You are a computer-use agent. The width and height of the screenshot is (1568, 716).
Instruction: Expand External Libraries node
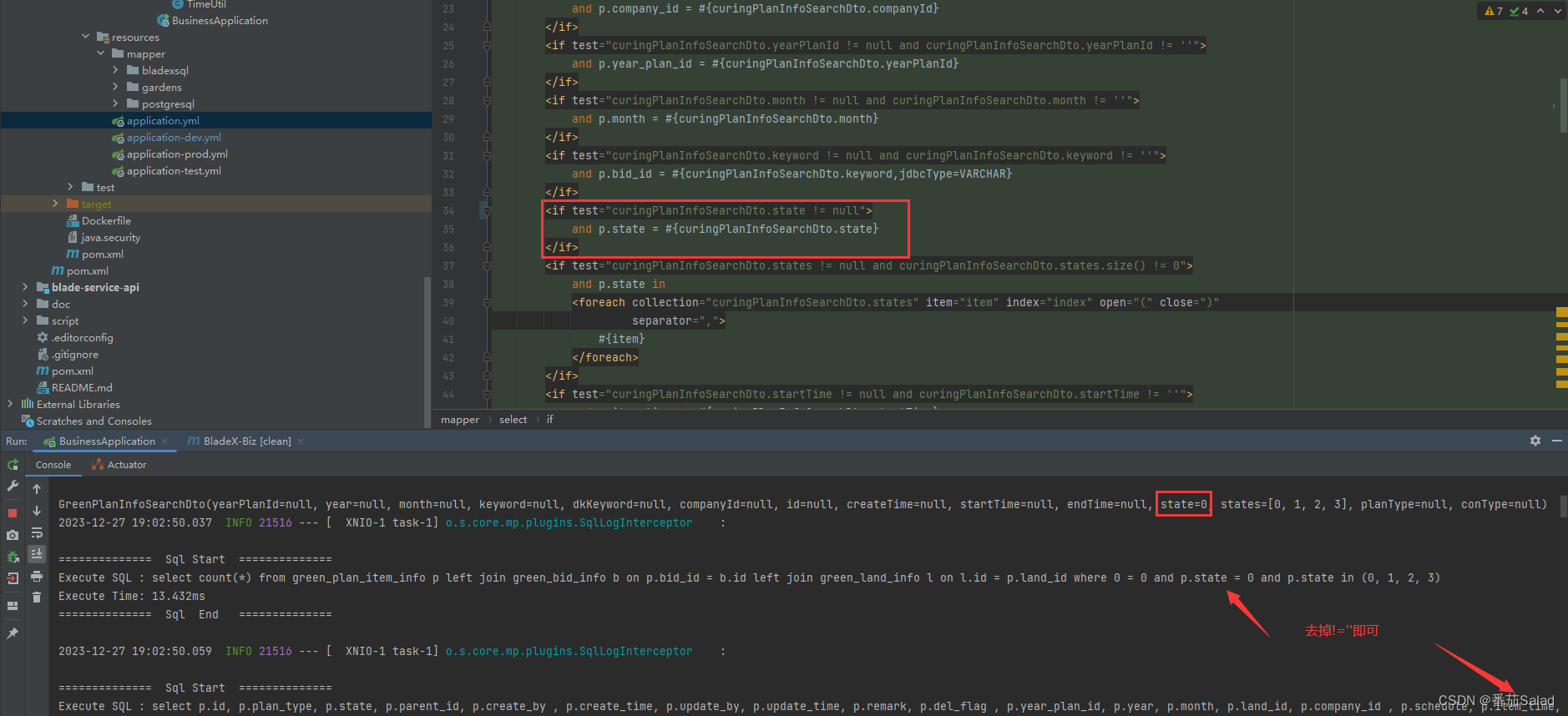[10, 404]
